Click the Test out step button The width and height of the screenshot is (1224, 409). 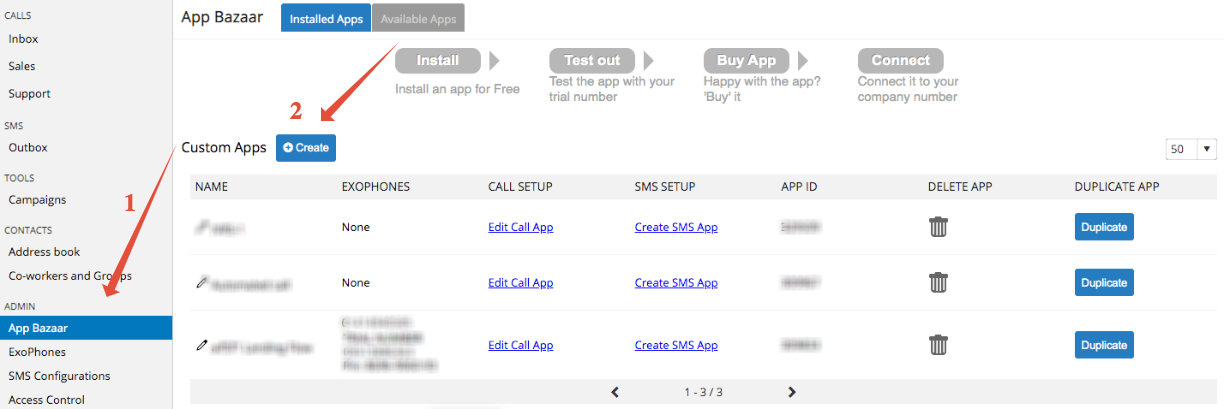click(x=592, y=61)
